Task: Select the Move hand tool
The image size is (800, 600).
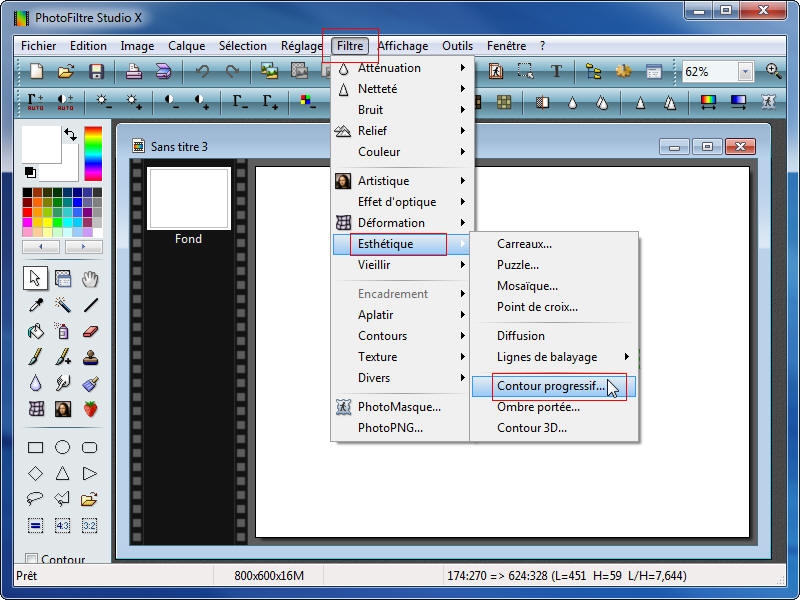Action: [x=90, y=279]
